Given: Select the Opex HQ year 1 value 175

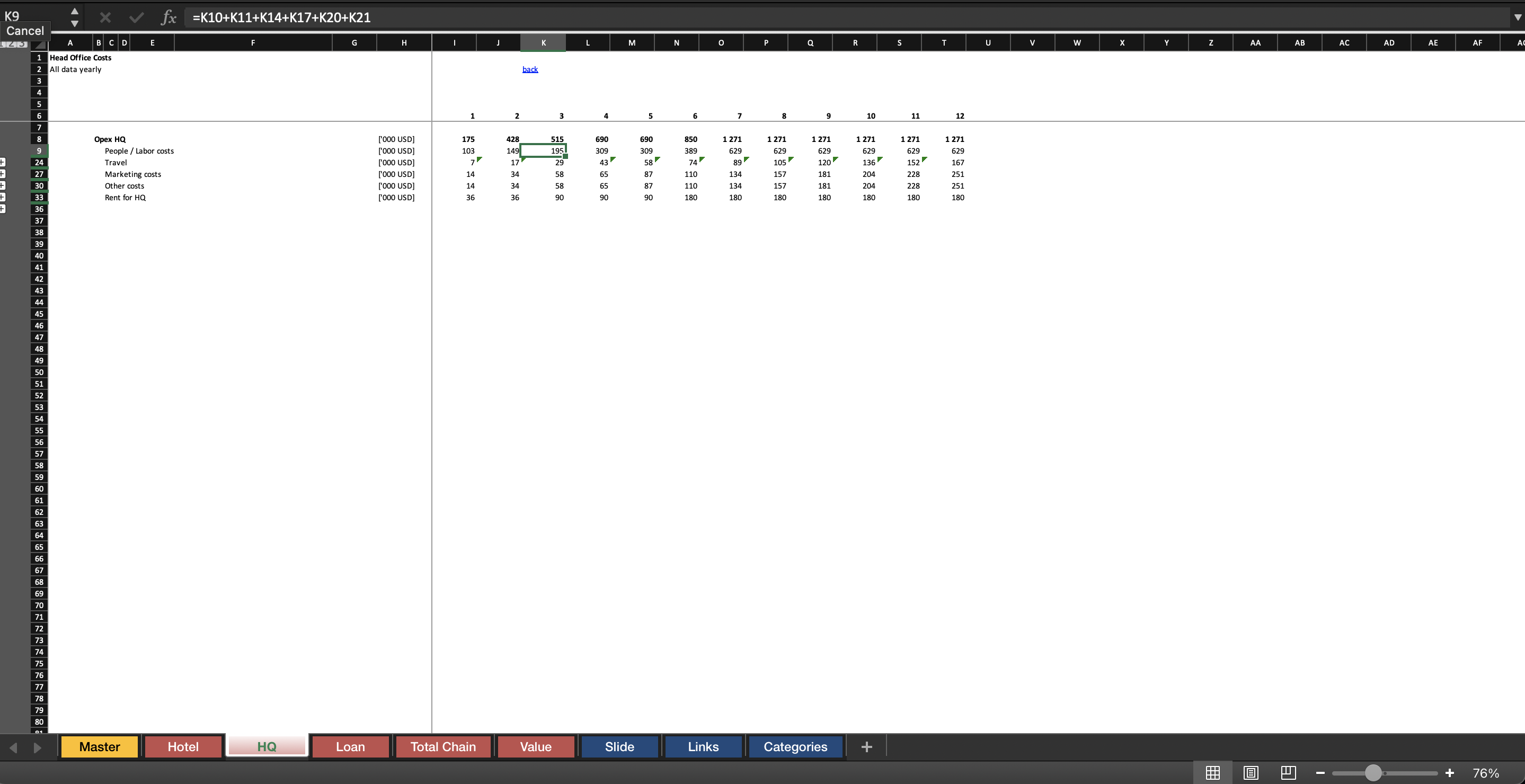Looking at the screenshot, I should click(468, 139).
